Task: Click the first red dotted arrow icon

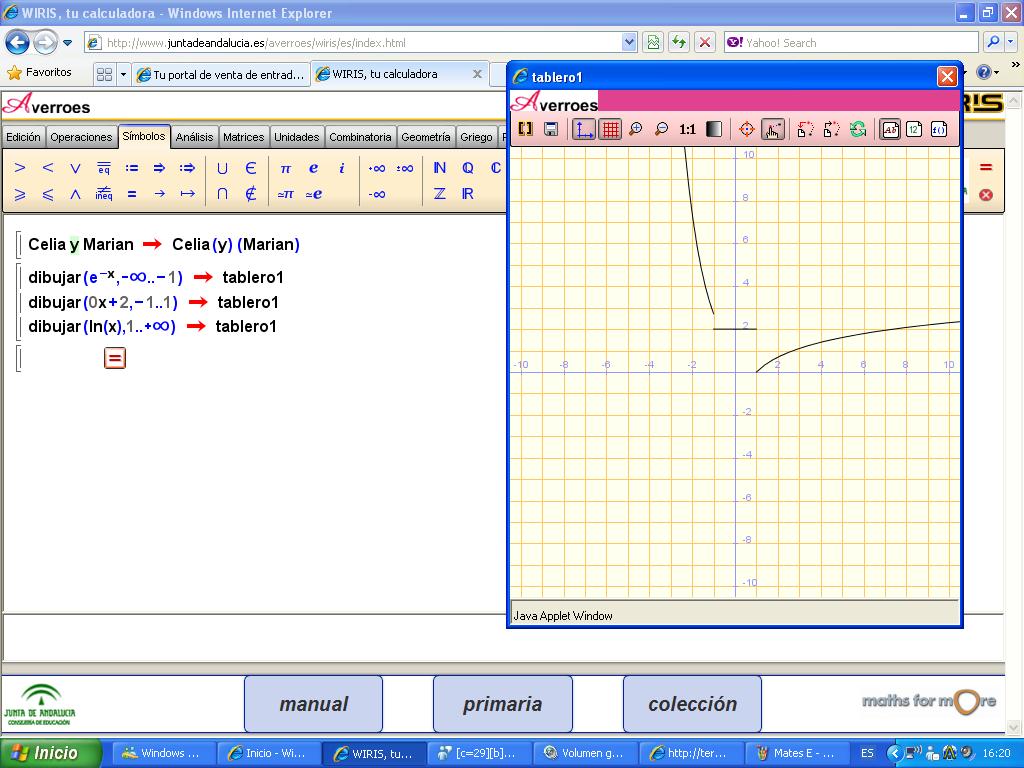Action: tap(805, 129)
